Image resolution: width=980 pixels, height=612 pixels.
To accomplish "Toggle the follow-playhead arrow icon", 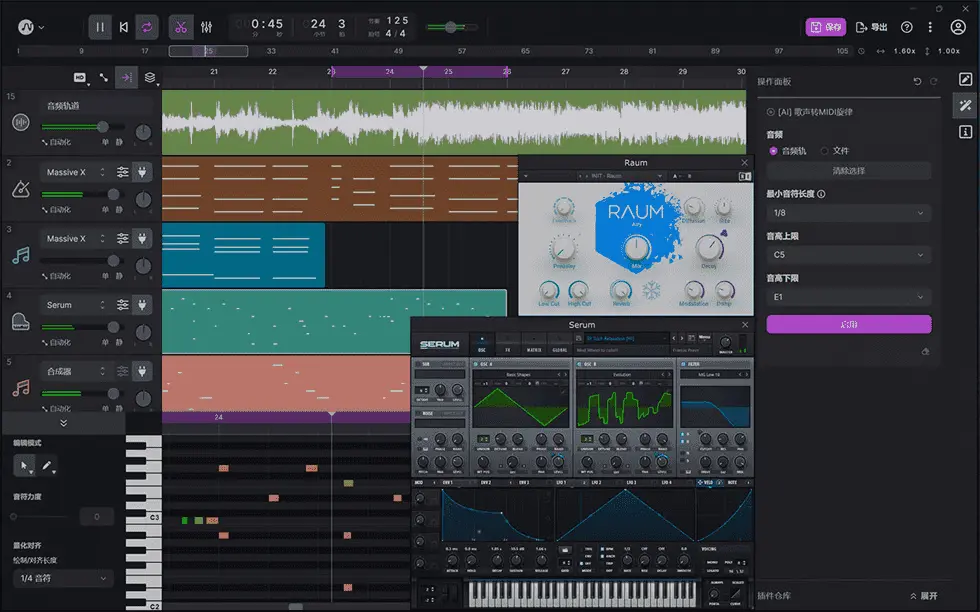I will [x=126, y=78].
